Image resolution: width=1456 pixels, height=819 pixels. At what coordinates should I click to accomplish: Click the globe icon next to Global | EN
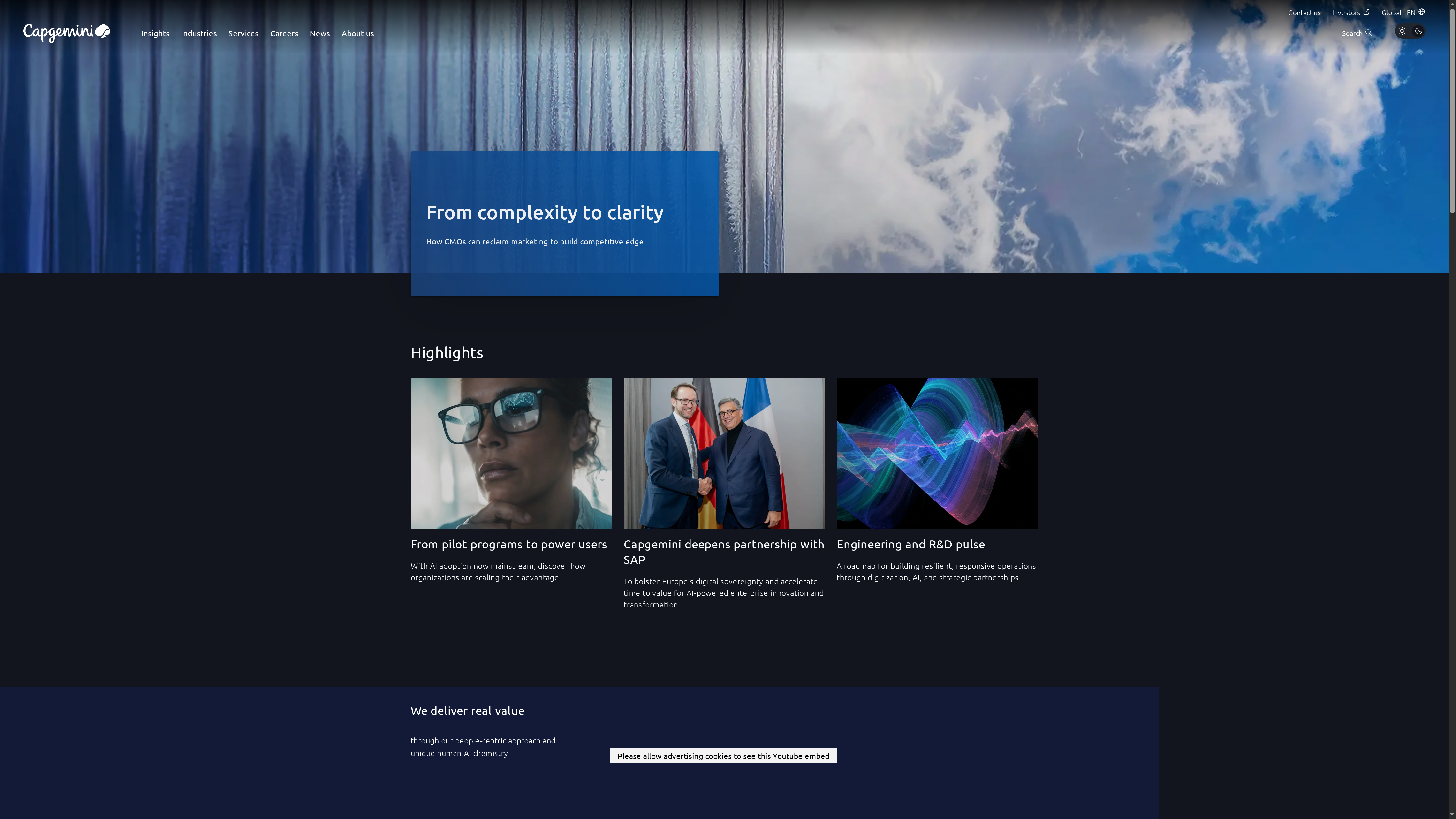[x=1422, y=12]
